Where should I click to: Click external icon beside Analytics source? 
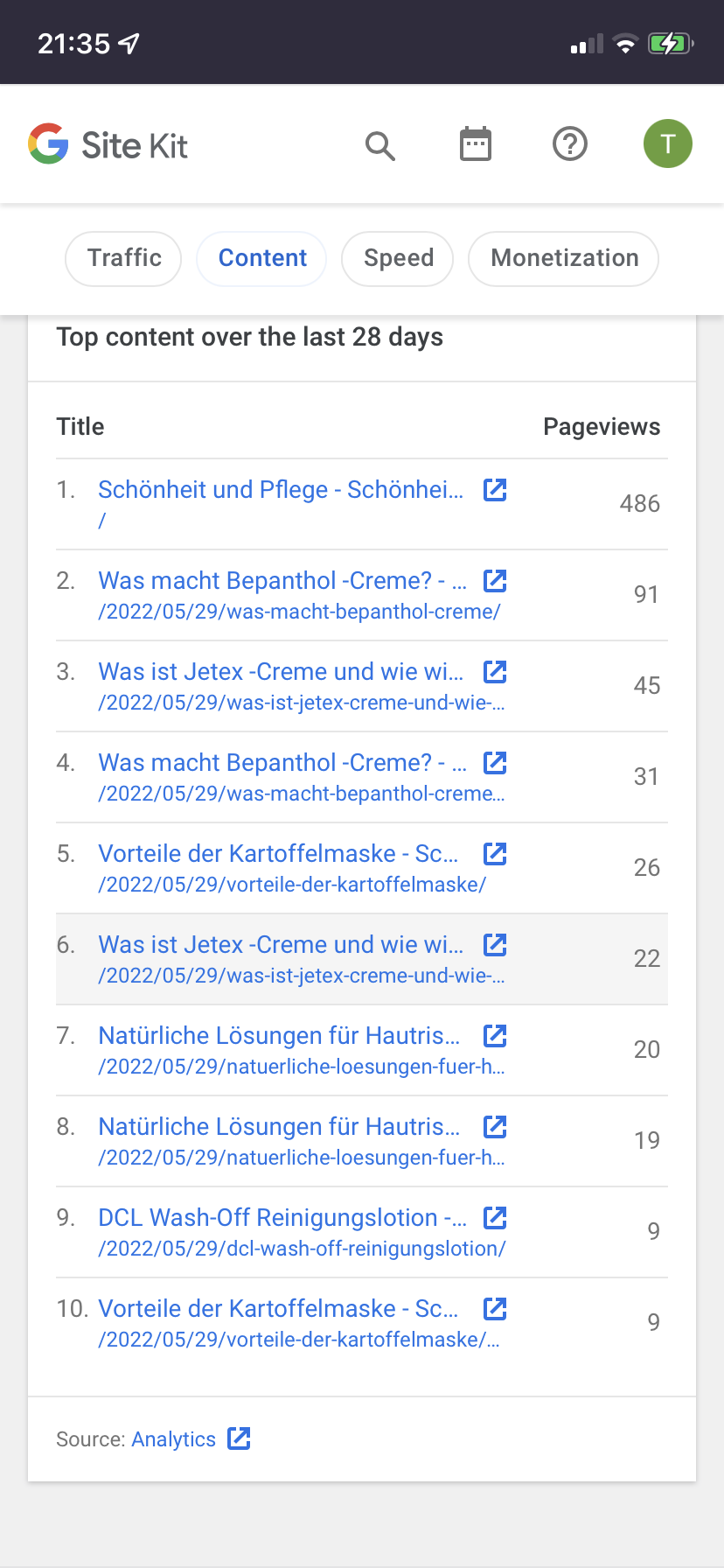239,1438
